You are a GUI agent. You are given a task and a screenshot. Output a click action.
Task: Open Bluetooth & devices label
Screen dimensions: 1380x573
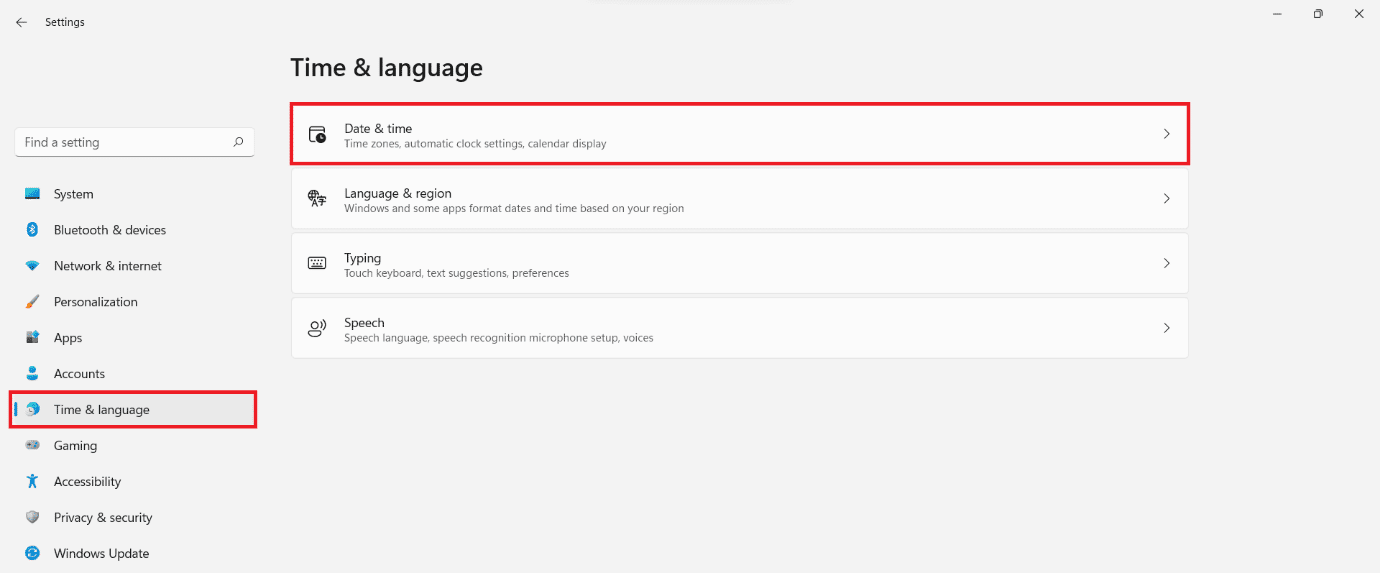coord(110,230)
